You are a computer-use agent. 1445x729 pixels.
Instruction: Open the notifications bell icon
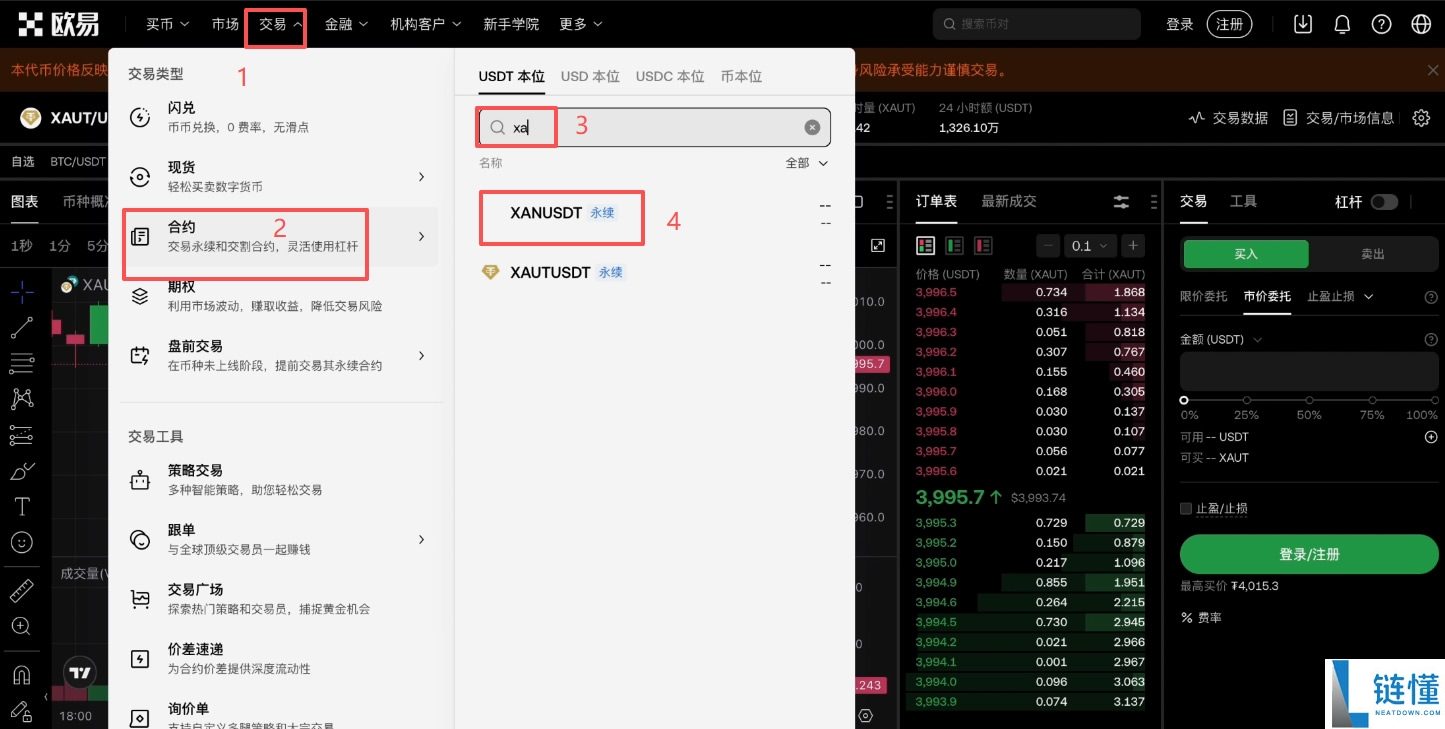pos(1342,24)
